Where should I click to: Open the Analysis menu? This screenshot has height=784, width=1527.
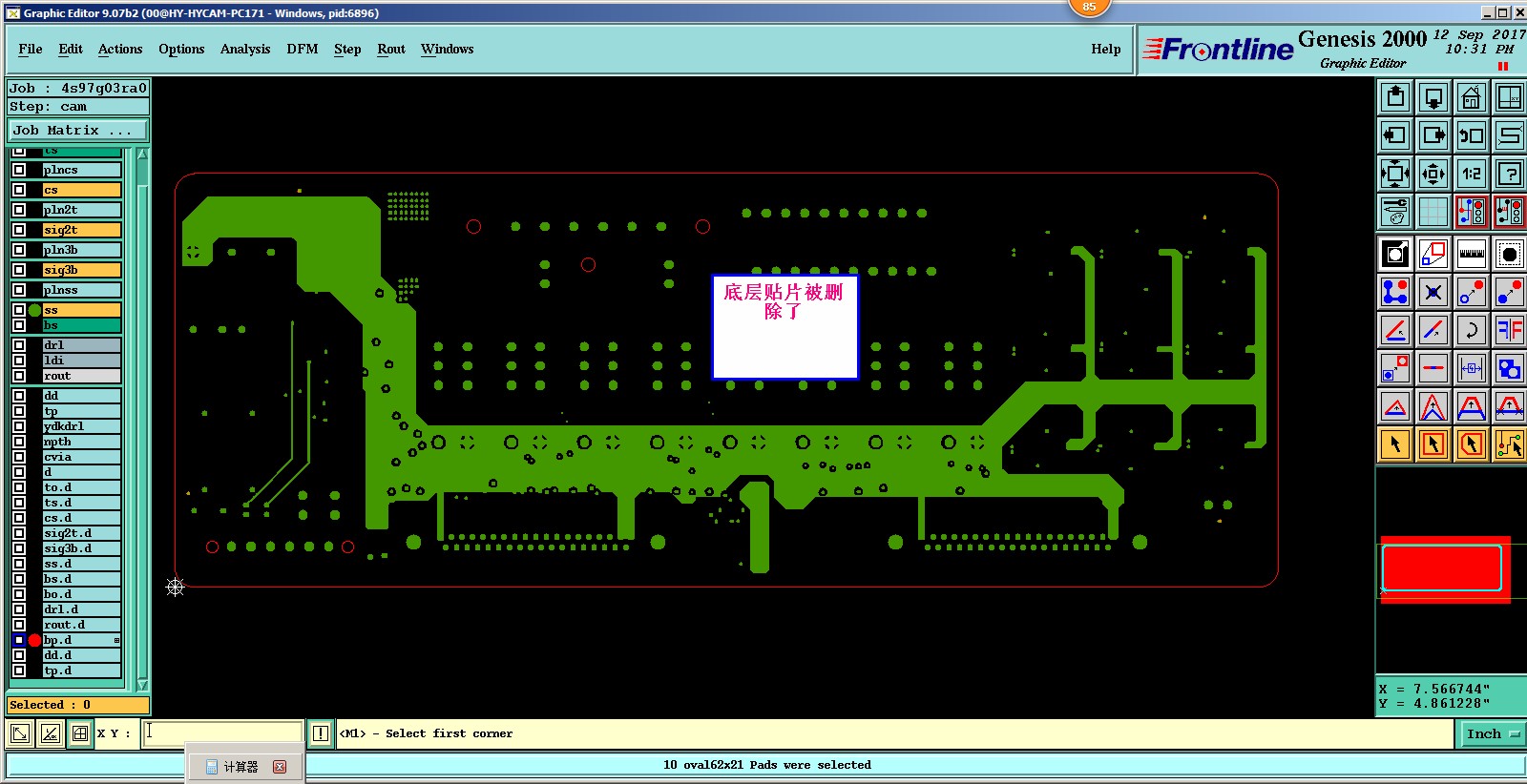[x=245, y=49]
